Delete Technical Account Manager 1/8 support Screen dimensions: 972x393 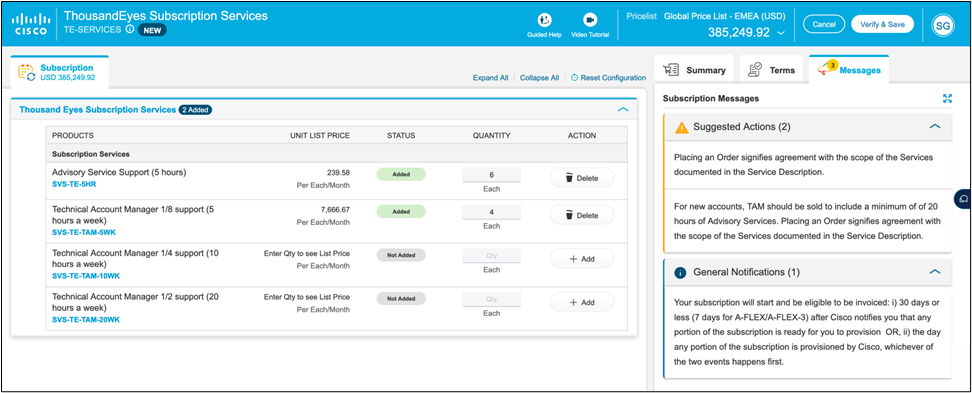(582, 215)
